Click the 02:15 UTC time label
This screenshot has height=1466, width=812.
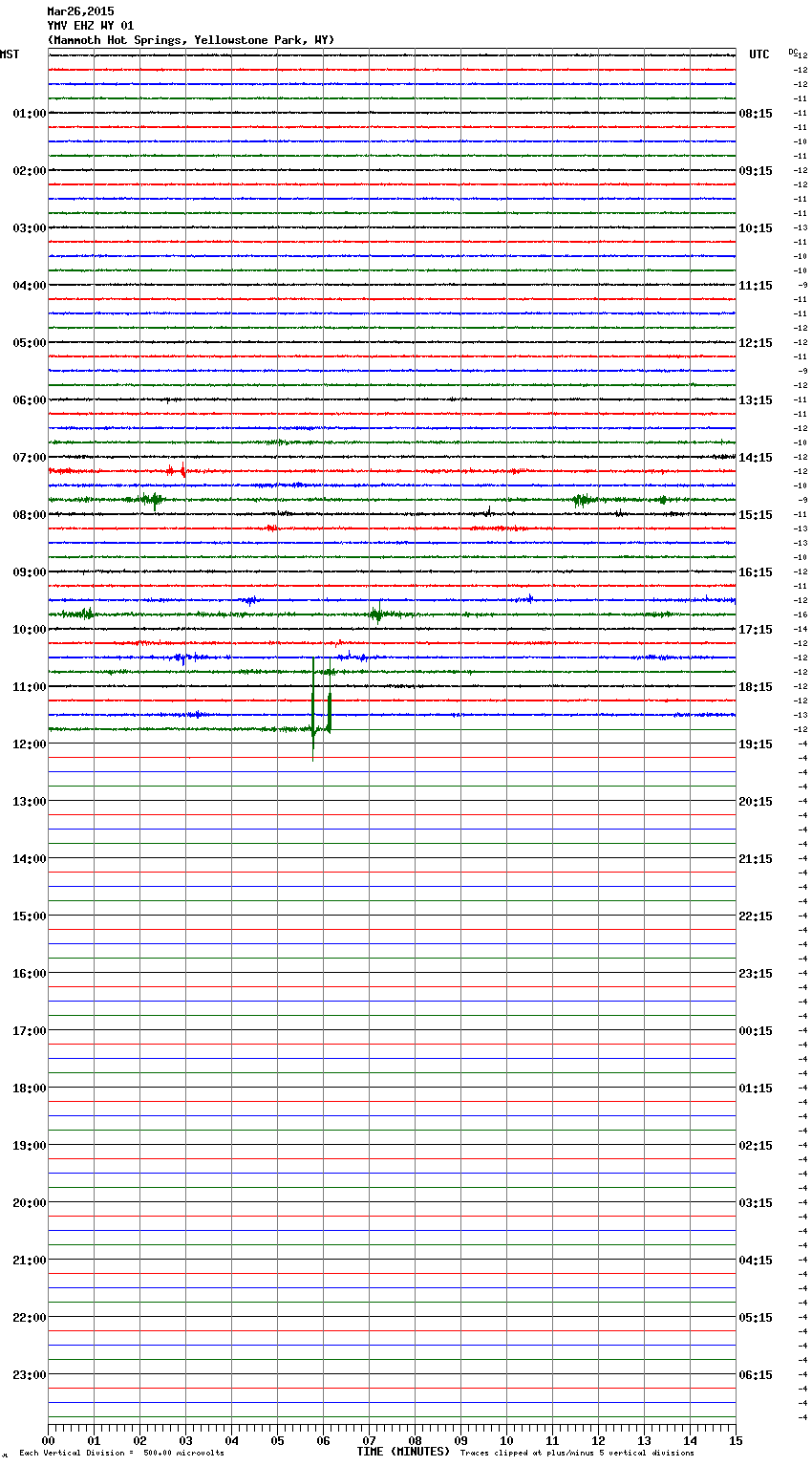pos(756,1146)
